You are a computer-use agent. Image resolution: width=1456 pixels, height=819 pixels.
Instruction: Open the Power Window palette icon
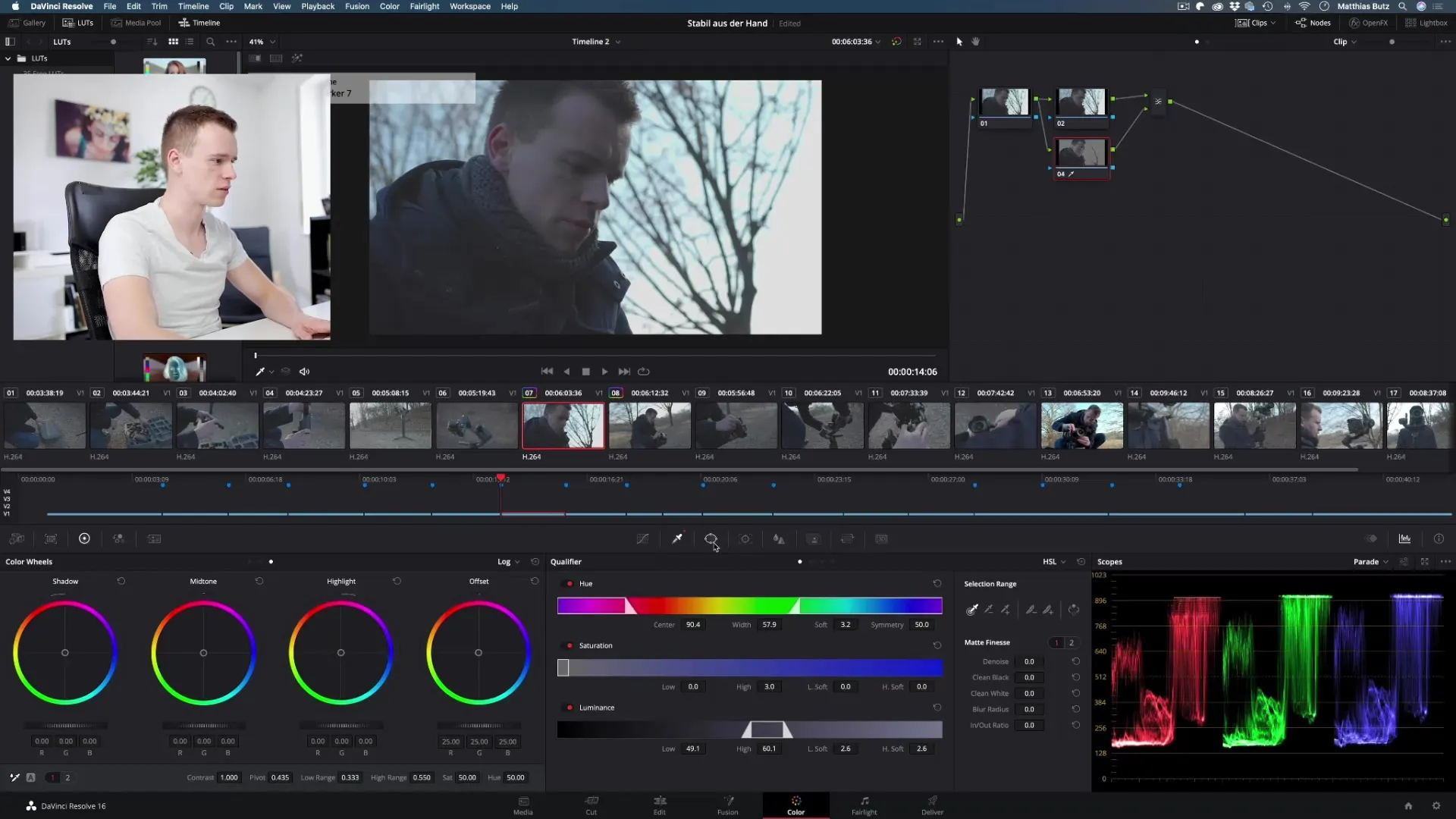coord(711,539)
